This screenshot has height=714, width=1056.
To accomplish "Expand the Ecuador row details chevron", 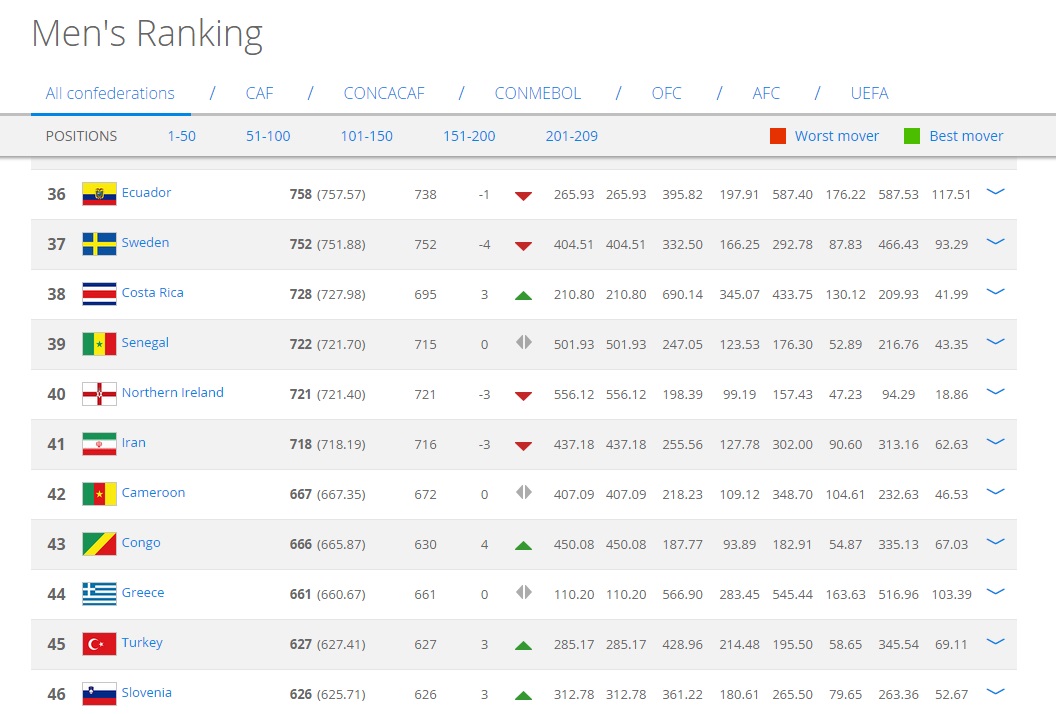I will click(x=995, y=192).
